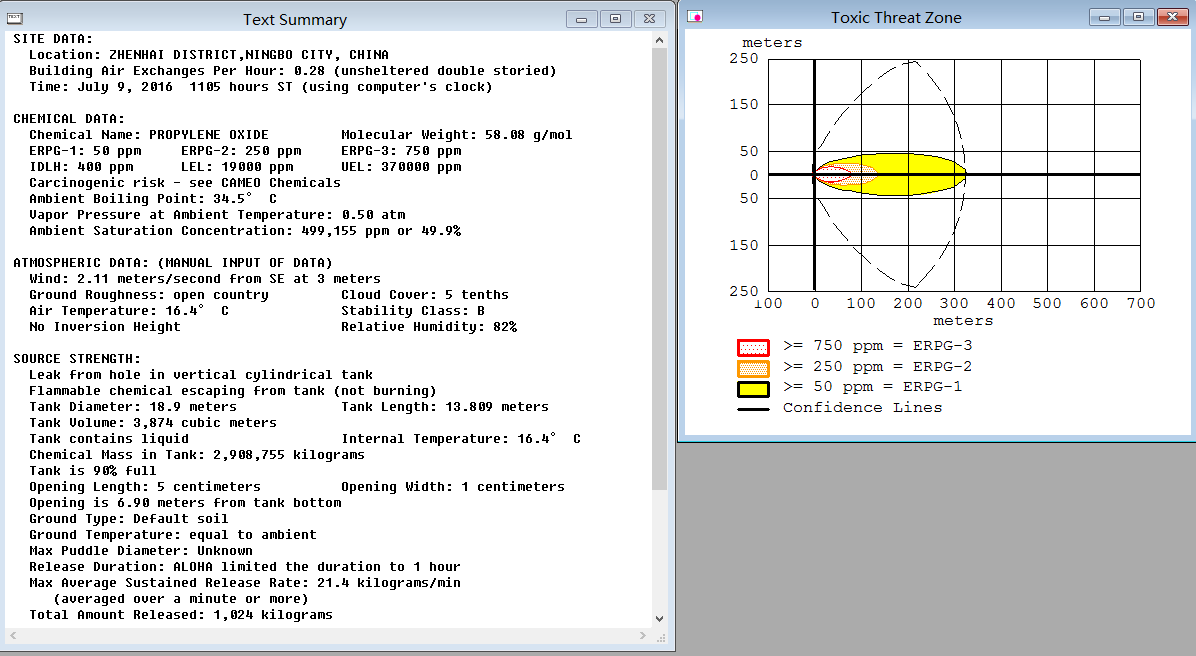Click the Text Summary window system icon

pyautogui.click(x=14, y=18)
